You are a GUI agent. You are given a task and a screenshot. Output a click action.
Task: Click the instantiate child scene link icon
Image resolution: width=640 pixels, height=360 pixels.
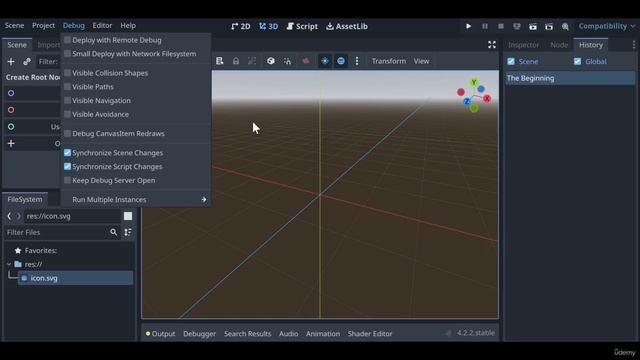27,62
